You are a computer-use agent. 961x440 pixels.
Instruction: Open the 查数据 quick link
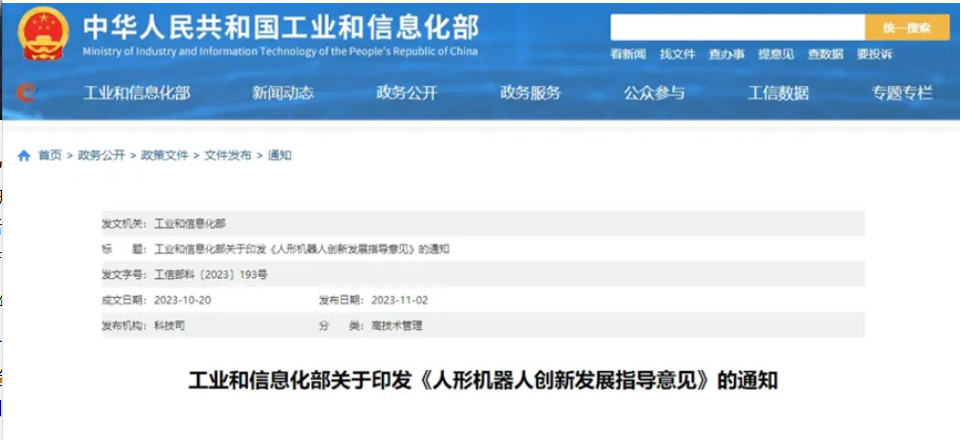pos(825,55)
